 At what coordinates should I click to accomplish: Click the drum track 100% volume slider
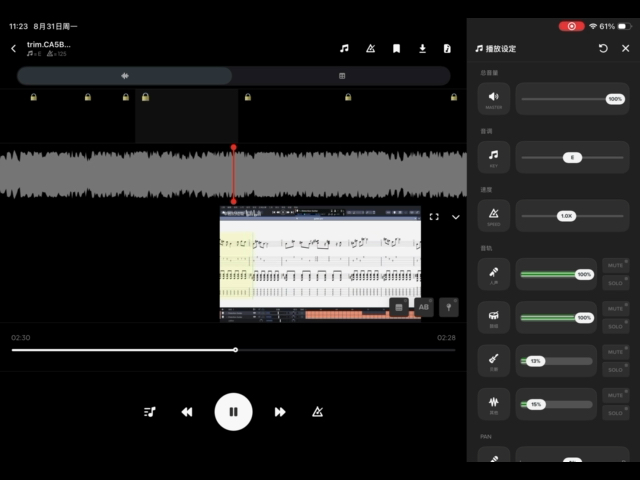point(556,318)
